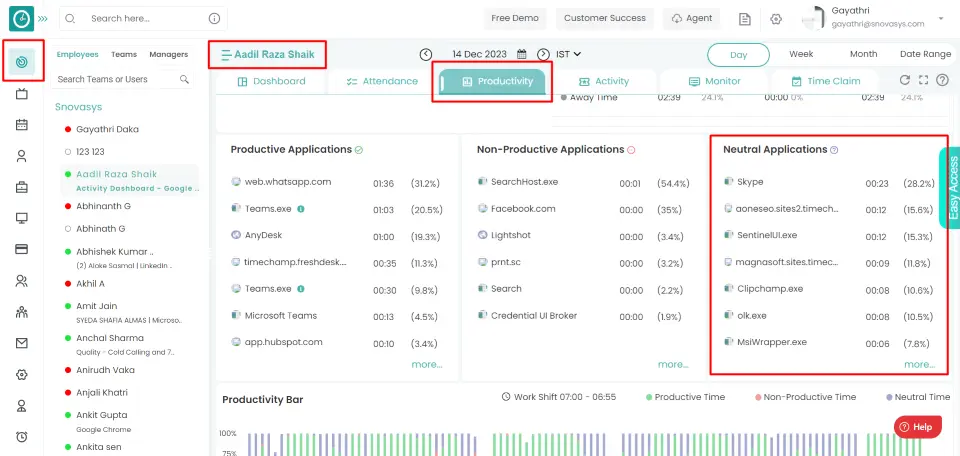Image resolution: width=960 pixels, height=456 pixels.
Task: Select employee Anchal Sharma
Action: click(110, 338)
